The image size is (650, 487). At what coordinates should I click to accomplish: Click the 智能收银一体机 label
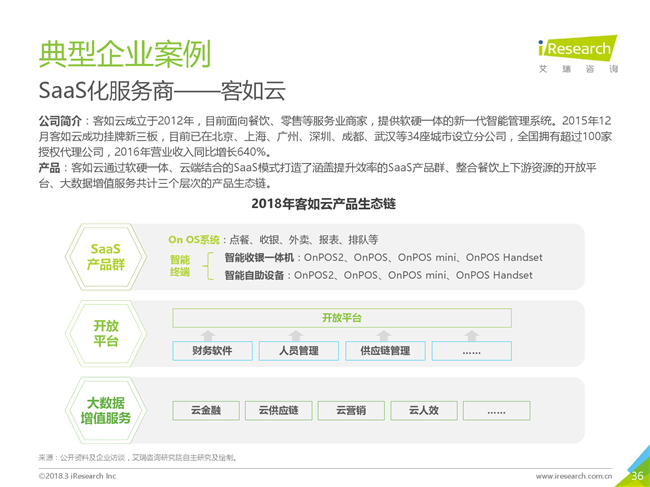click(x=260, y=257)
